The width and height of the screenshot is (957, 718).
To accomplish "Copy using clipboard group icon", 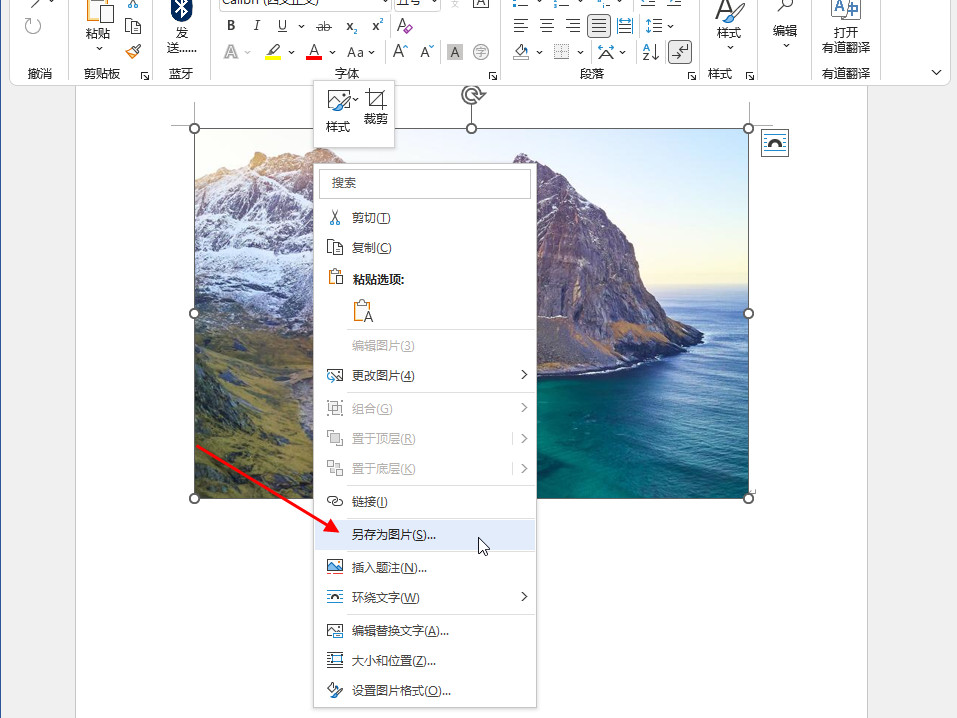I will tap(133, 26).
